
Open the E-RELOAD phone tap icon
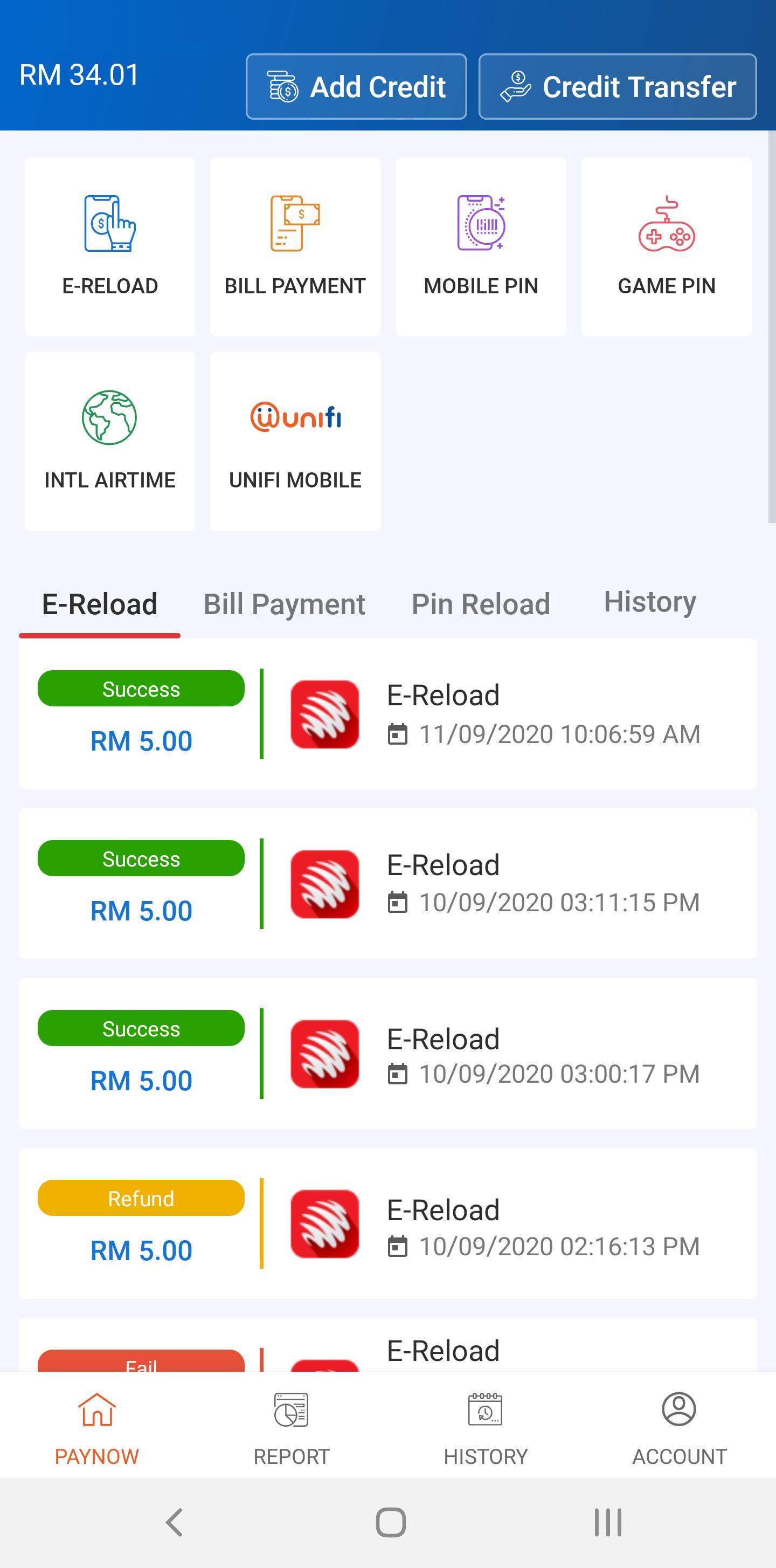click(x=110, y=223)
